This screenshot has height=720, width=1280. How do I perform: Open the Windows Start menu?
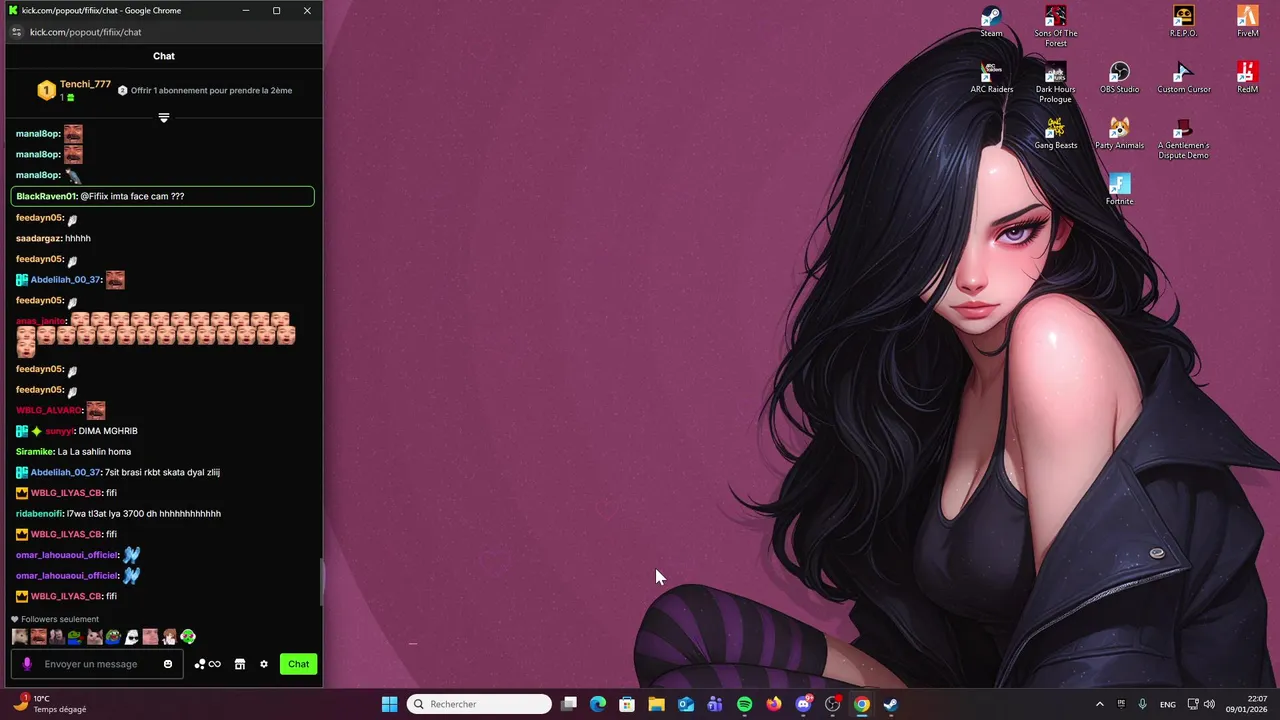[390, 704]
